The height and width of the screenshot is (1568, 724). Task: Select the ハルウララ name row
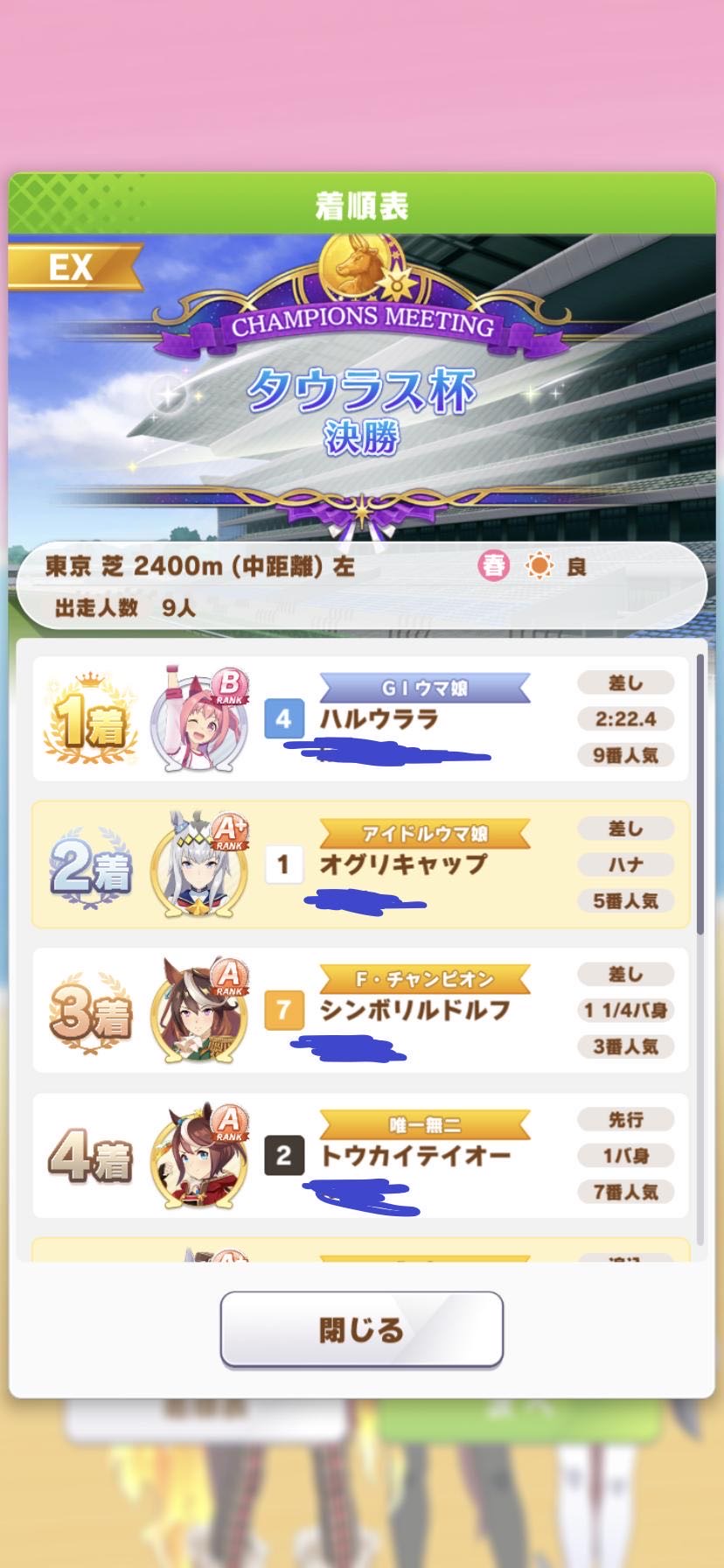(x=360, y=719)
